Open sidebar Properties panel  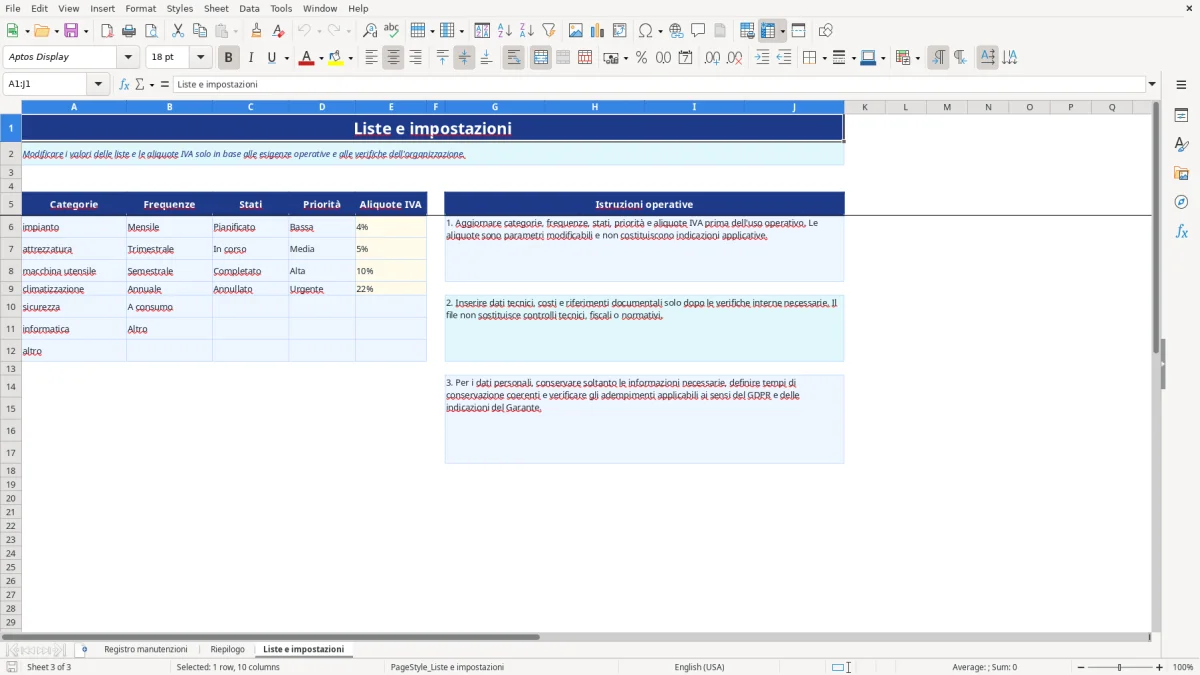pyautogui.click(x=1181, y=116)
